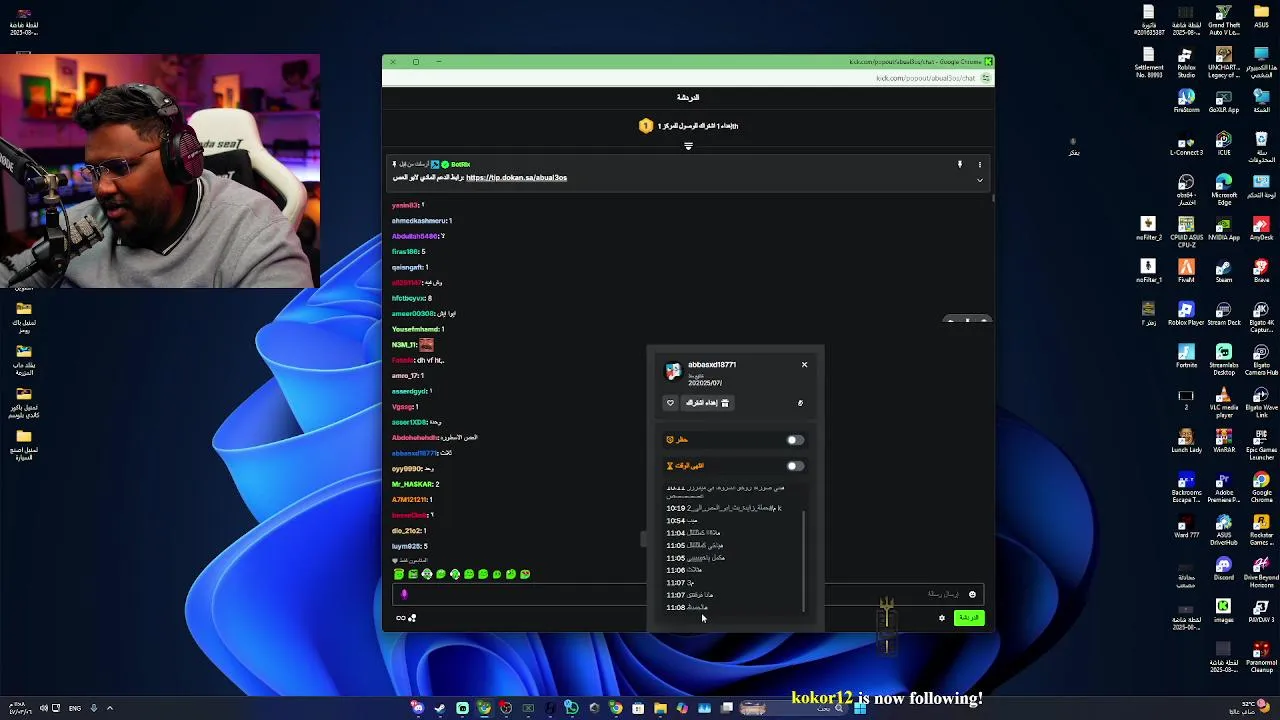Click the gold rank 1 hexagon badge
The height and width of the screenshot is (720, 1280).
(646, 126)
